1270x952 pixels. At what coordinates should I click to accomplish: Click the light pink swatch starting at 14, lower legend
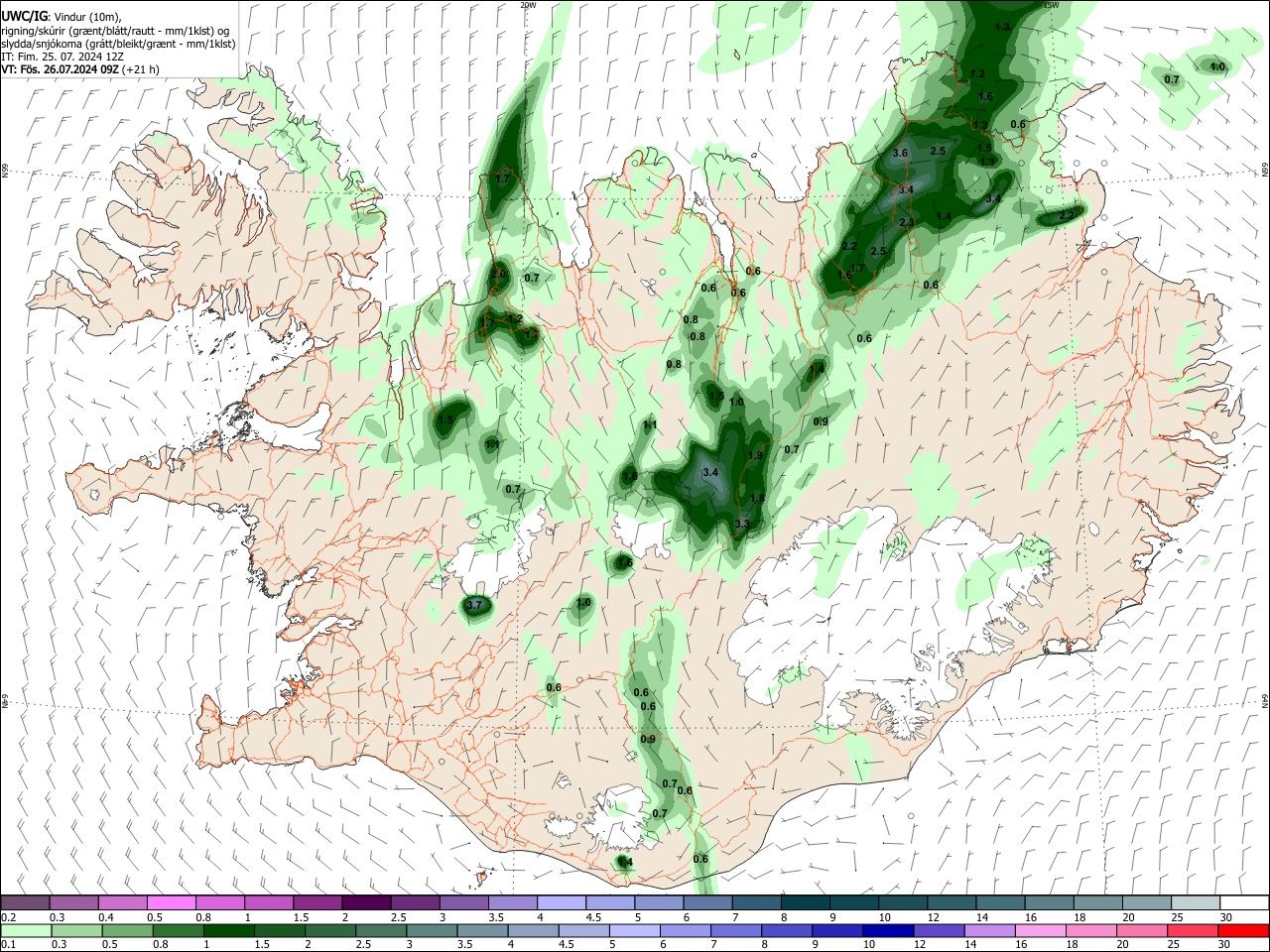tap(1041, 930)
